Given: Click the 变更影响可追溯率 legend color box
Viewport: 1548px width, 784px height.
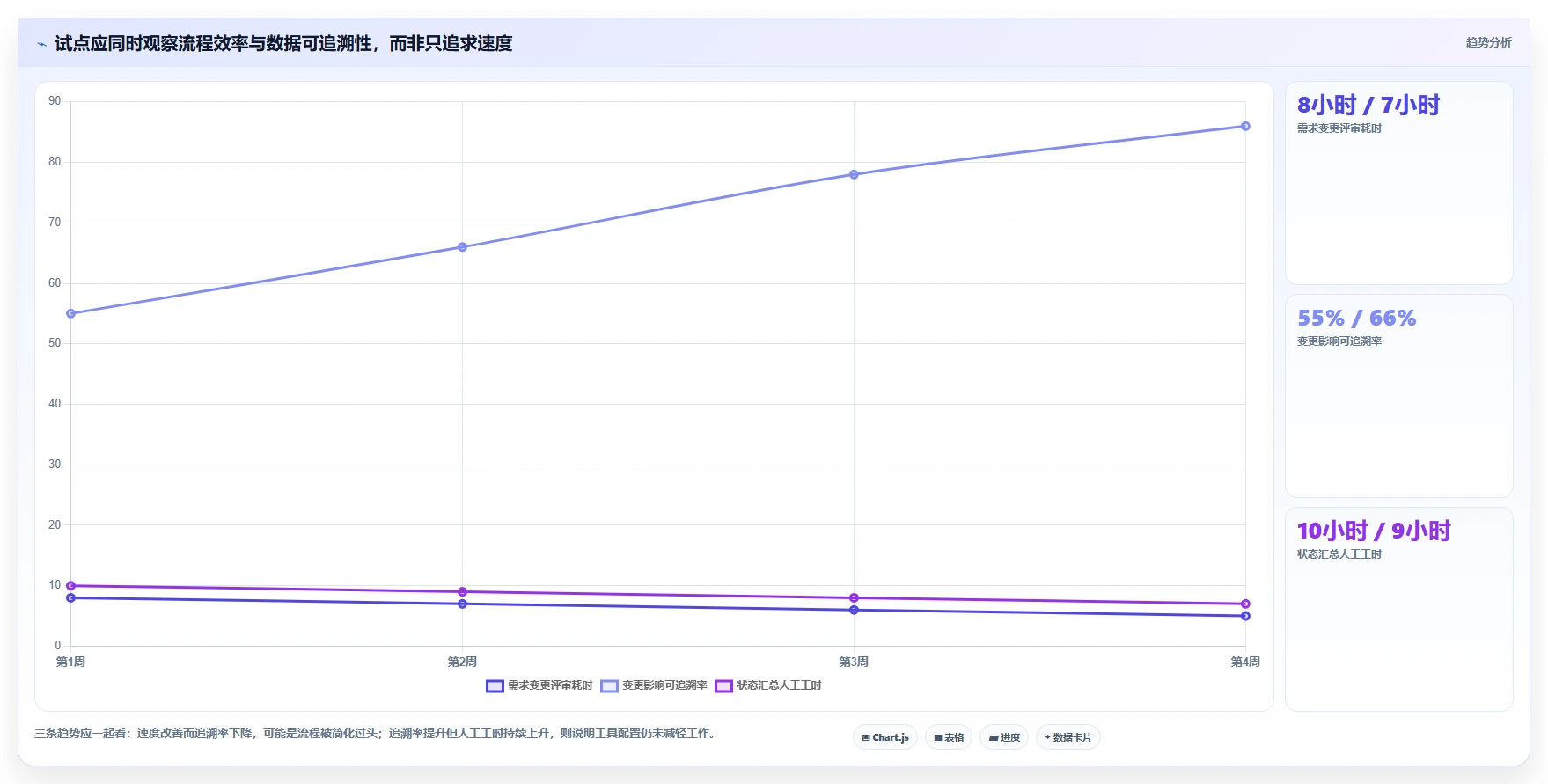Looking at the screenshot, I should (610, 686).
